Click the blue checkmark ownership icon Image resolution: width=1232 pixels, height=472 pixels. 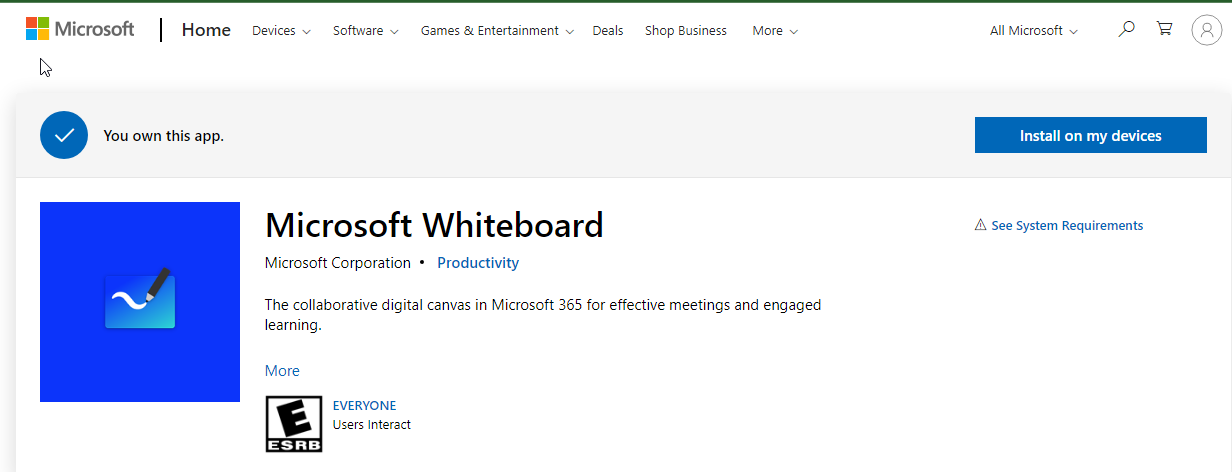pos(64,135)
